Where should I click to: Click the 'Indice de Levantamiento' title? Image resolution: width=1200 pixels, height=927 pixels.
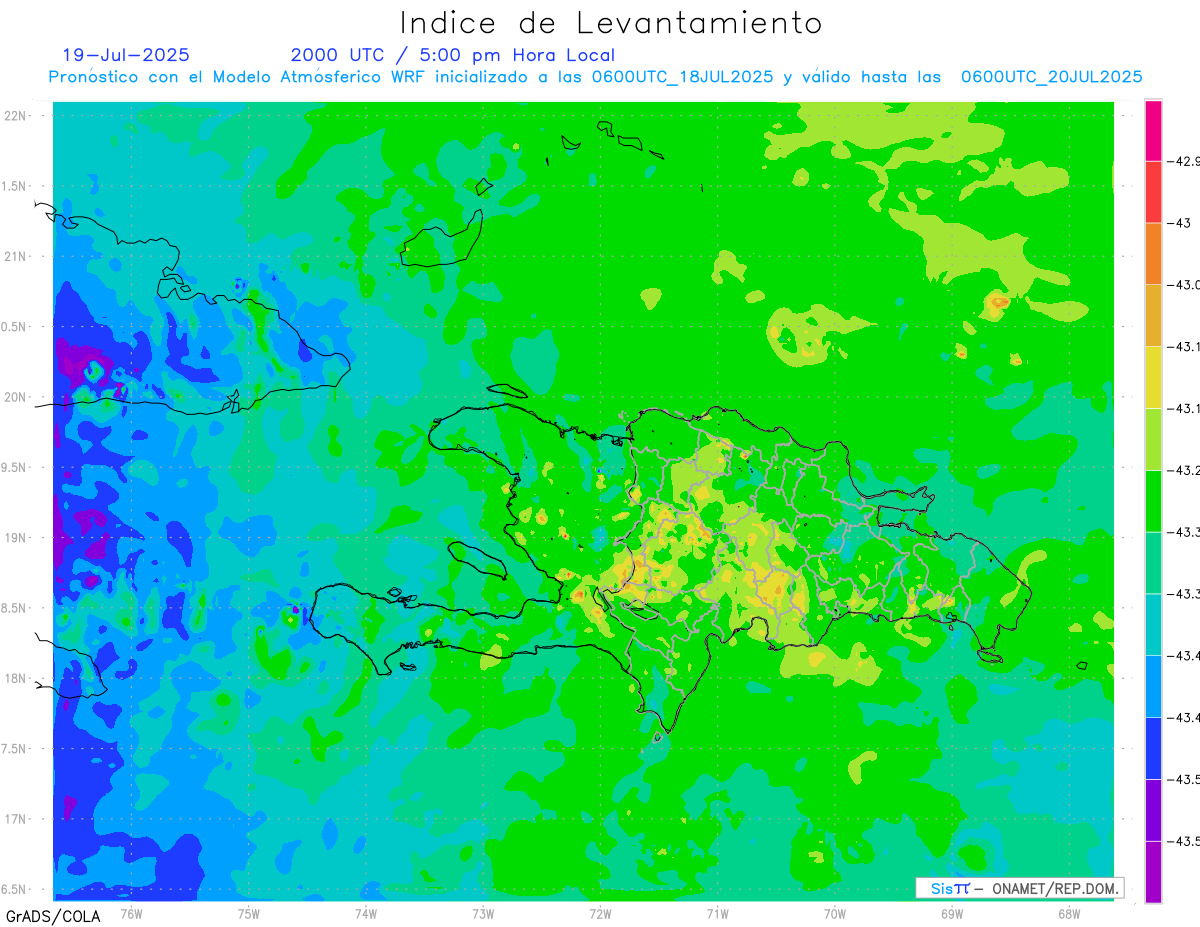pyautogui.click(x=611, y=23)
